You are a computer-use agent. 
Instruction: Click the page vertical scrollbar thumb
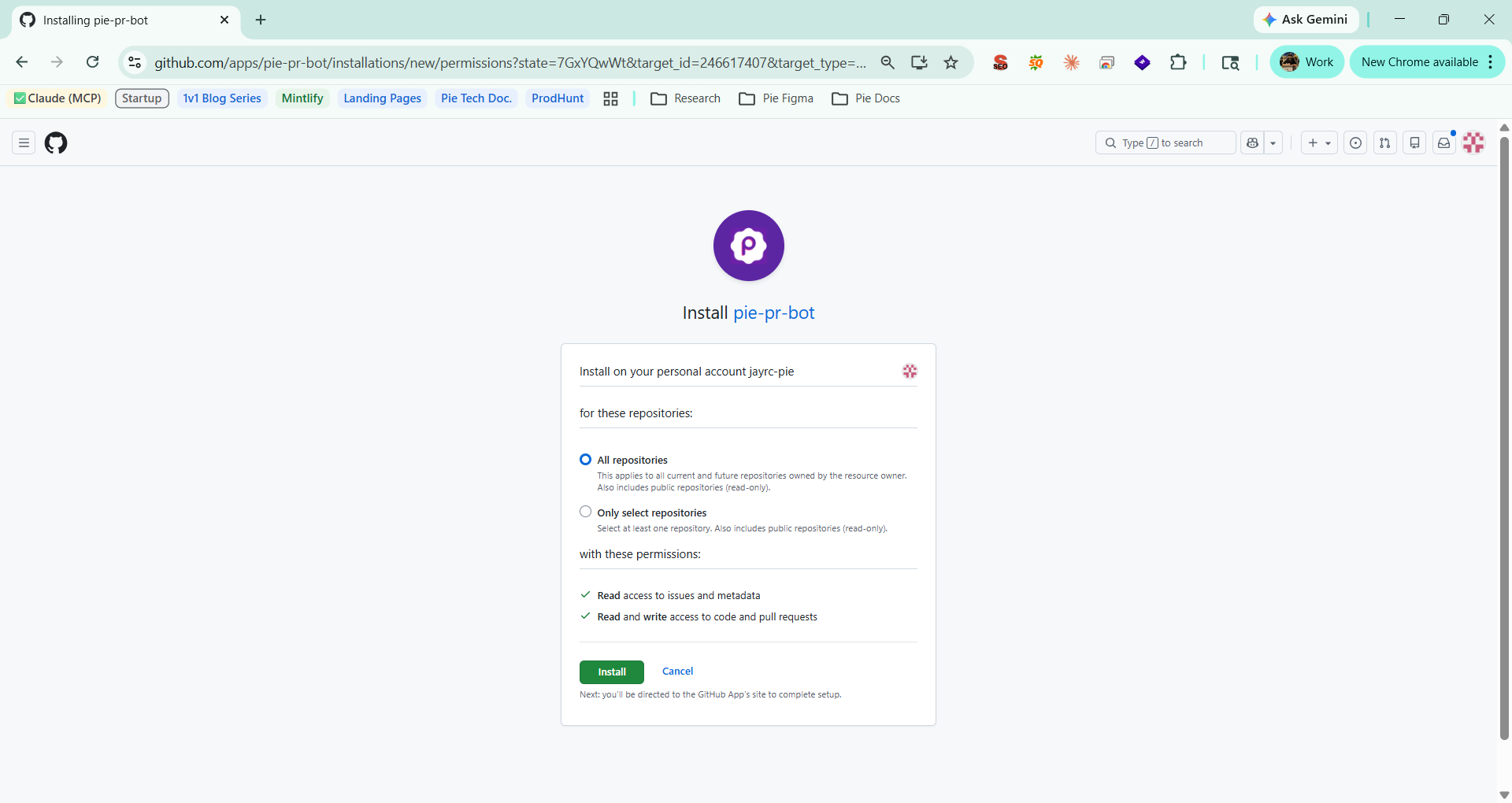[1504, 437]
